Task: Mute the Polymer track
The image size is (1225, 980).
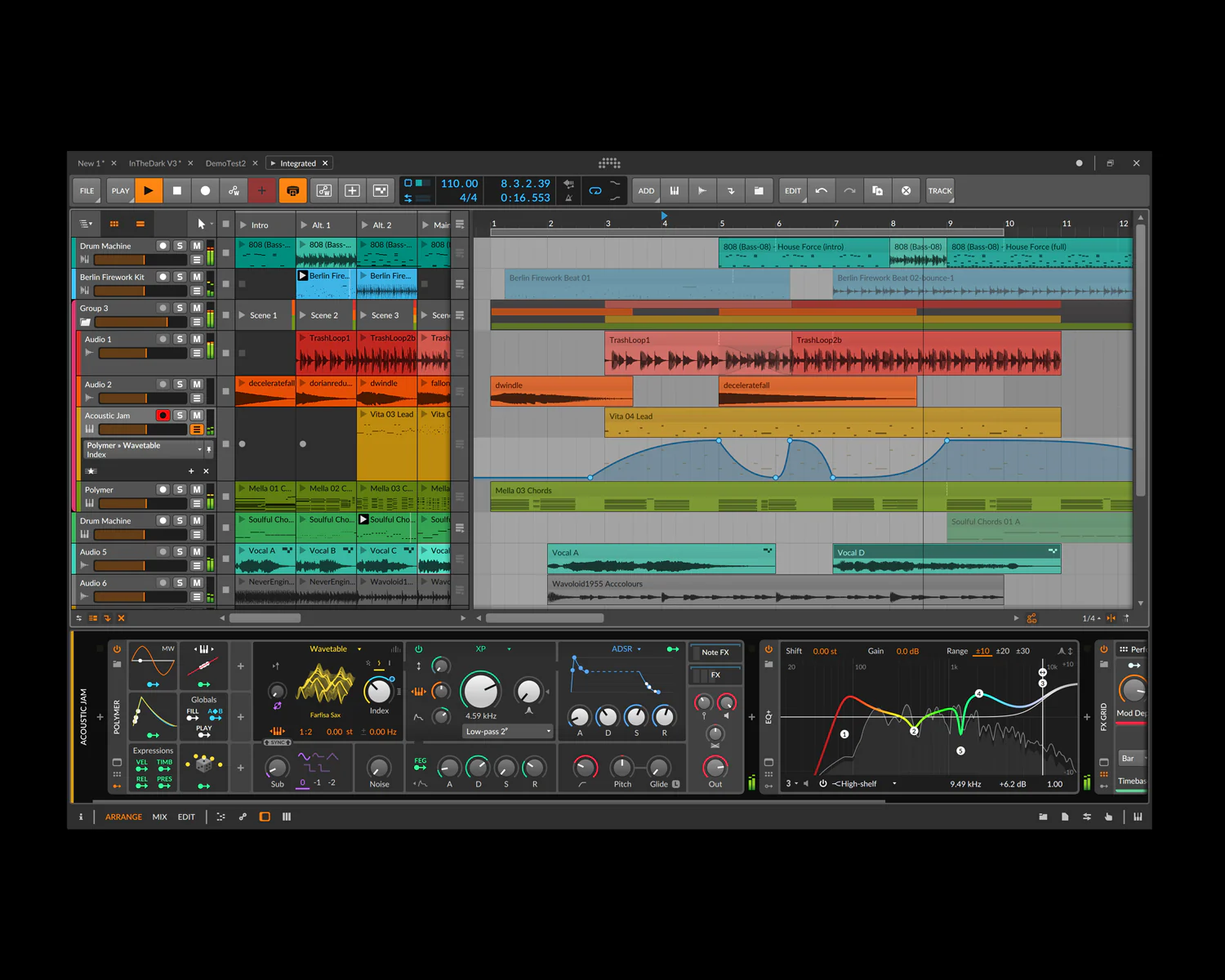Action: [x=197, y=490]
